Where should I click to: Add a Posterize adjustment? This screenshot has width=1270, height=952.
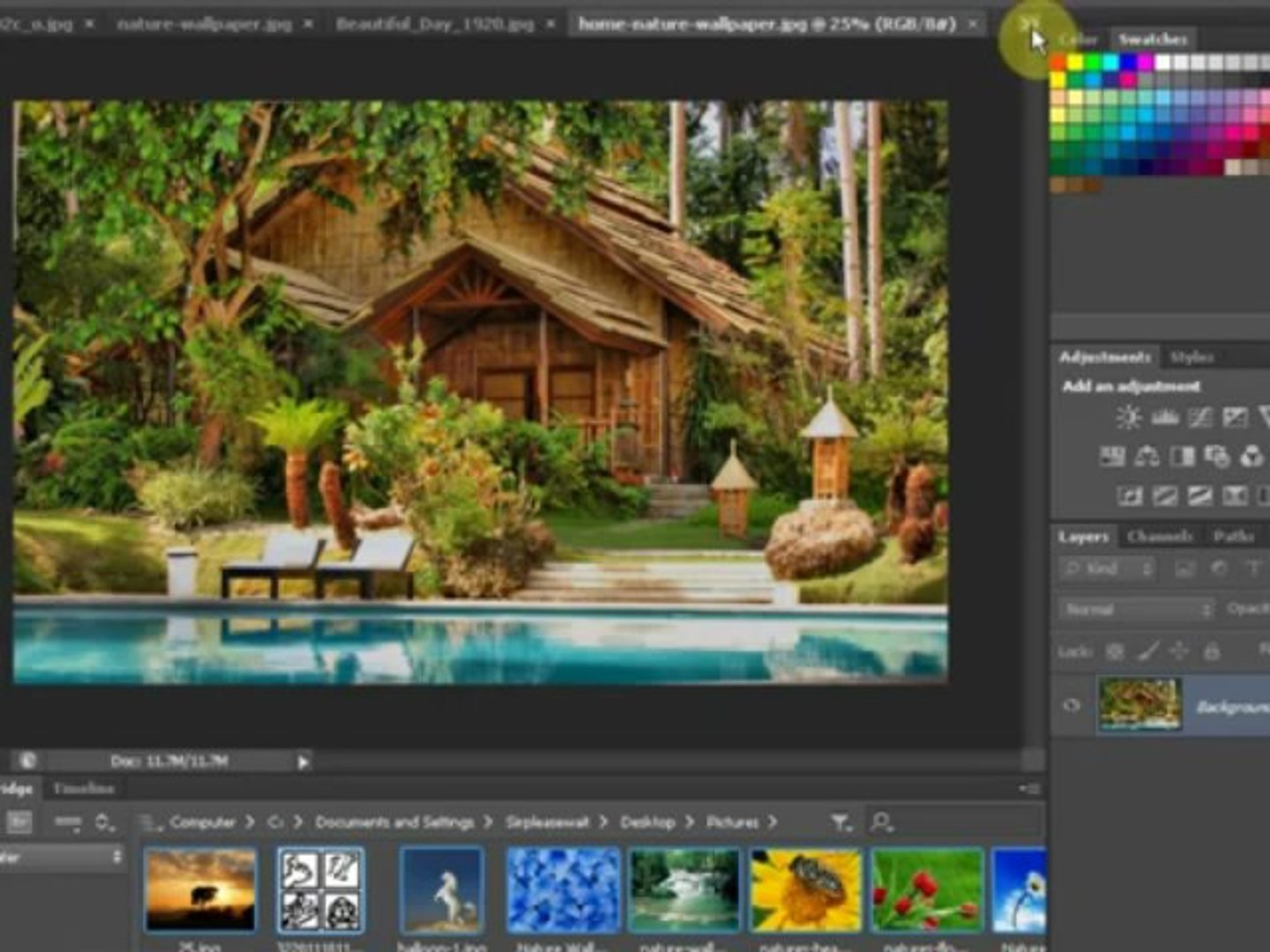point(1165,495)
